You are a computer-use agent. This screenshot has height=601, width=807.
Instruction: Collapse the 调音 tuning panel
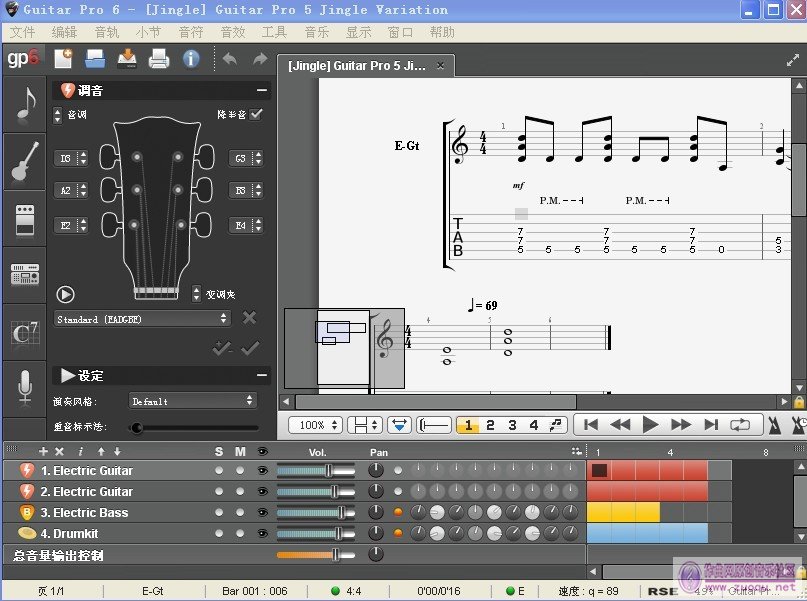coord(262,91)
